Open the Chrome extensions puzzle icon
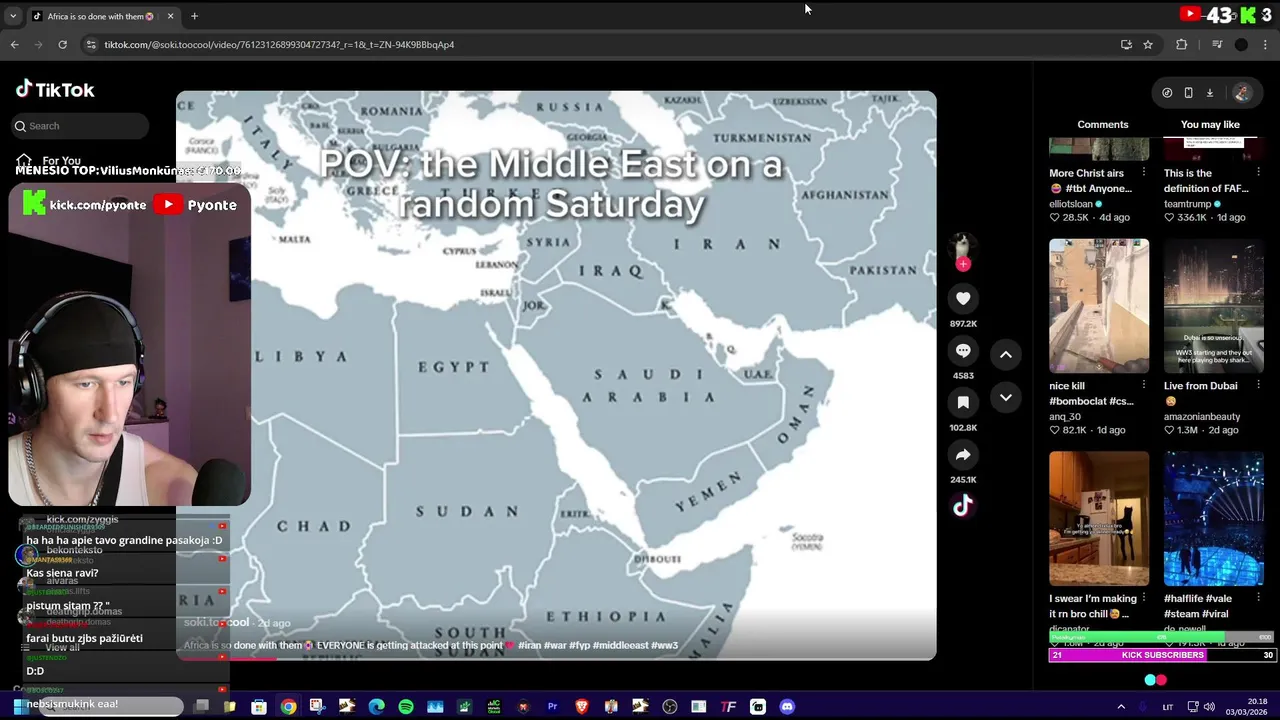This screenshot has width=1280, height=720. [1181, 44]
